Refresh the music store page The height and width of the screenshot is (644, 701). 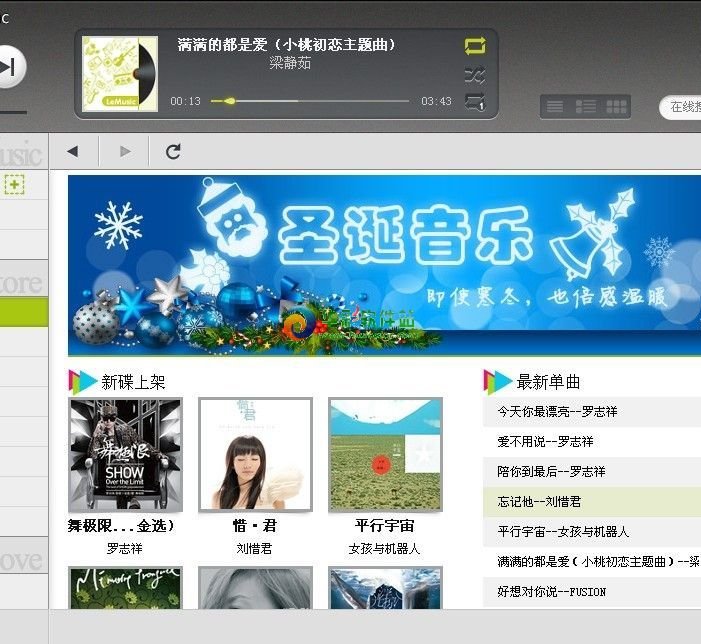(173, 152)
